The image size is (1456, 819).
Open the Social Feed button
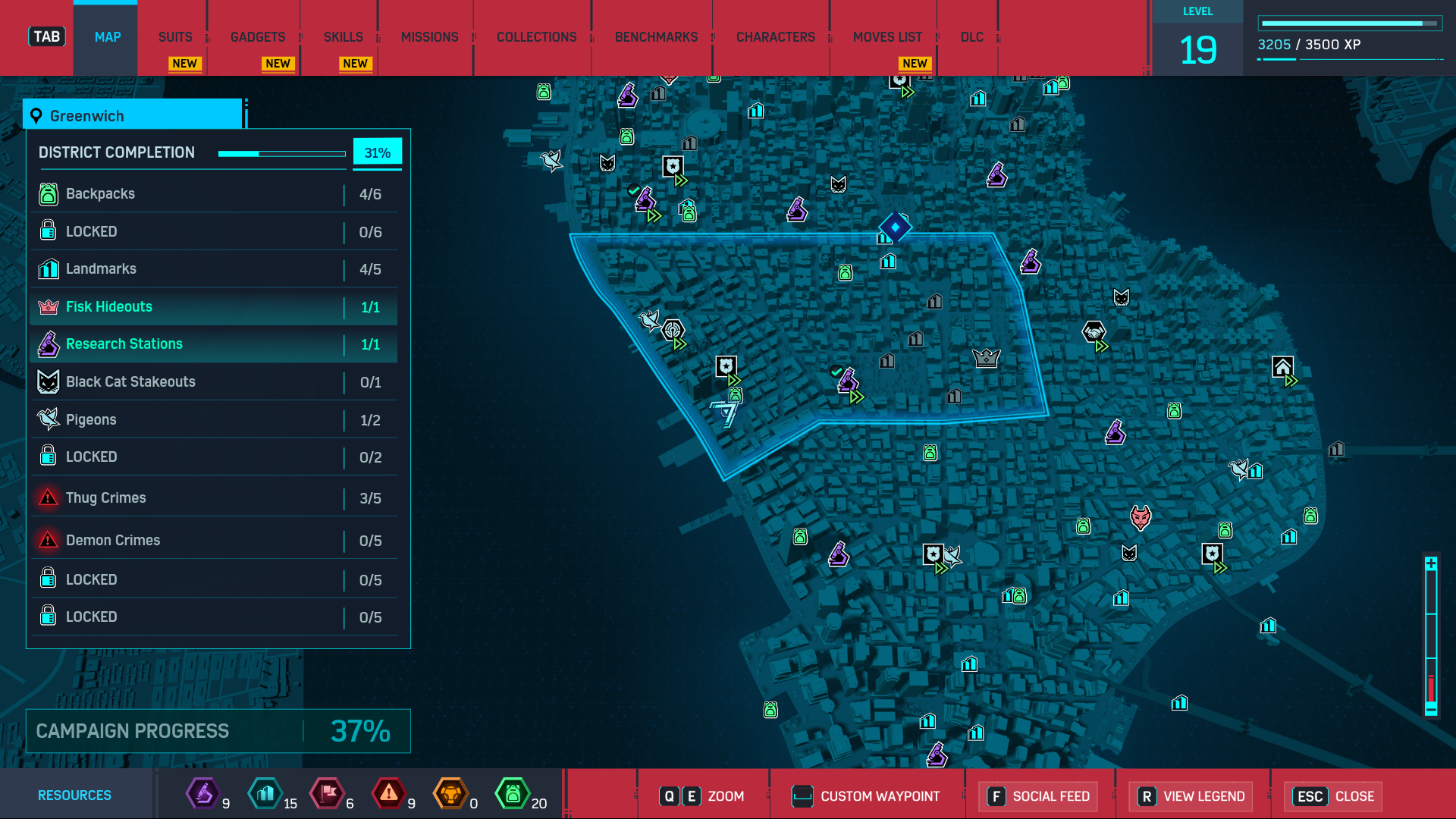[x=1038, y=796]
